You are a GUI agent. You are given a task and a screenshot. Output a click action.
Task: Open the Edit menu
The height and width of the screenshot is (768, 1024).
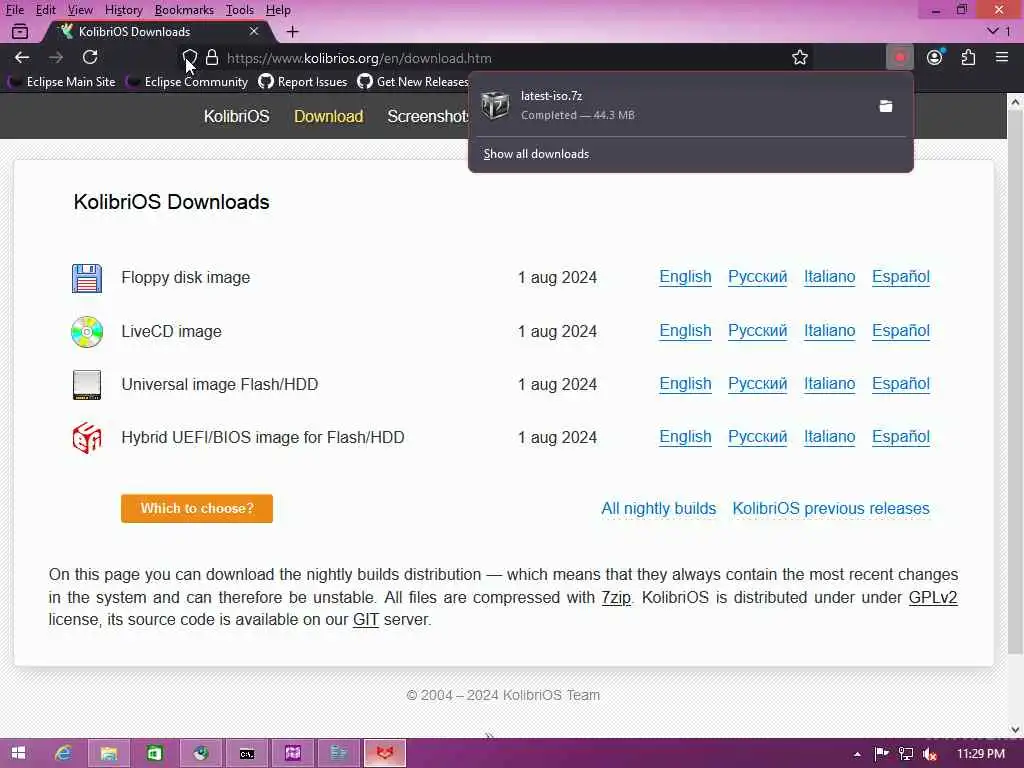click(x=45, y=10)
